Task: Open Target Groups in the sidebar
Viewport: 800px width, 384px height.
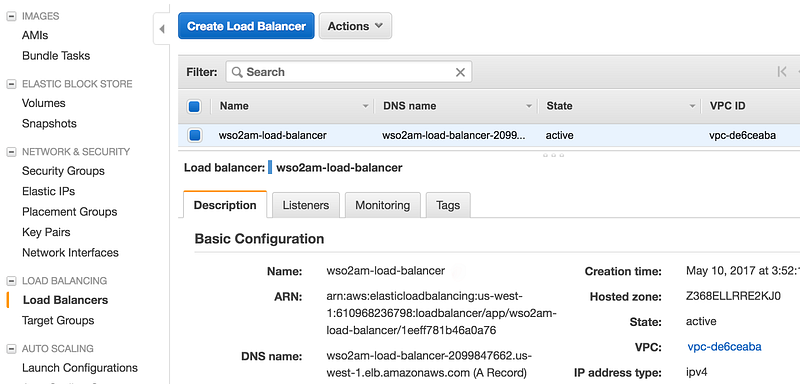Action: [x=58, y=321]
